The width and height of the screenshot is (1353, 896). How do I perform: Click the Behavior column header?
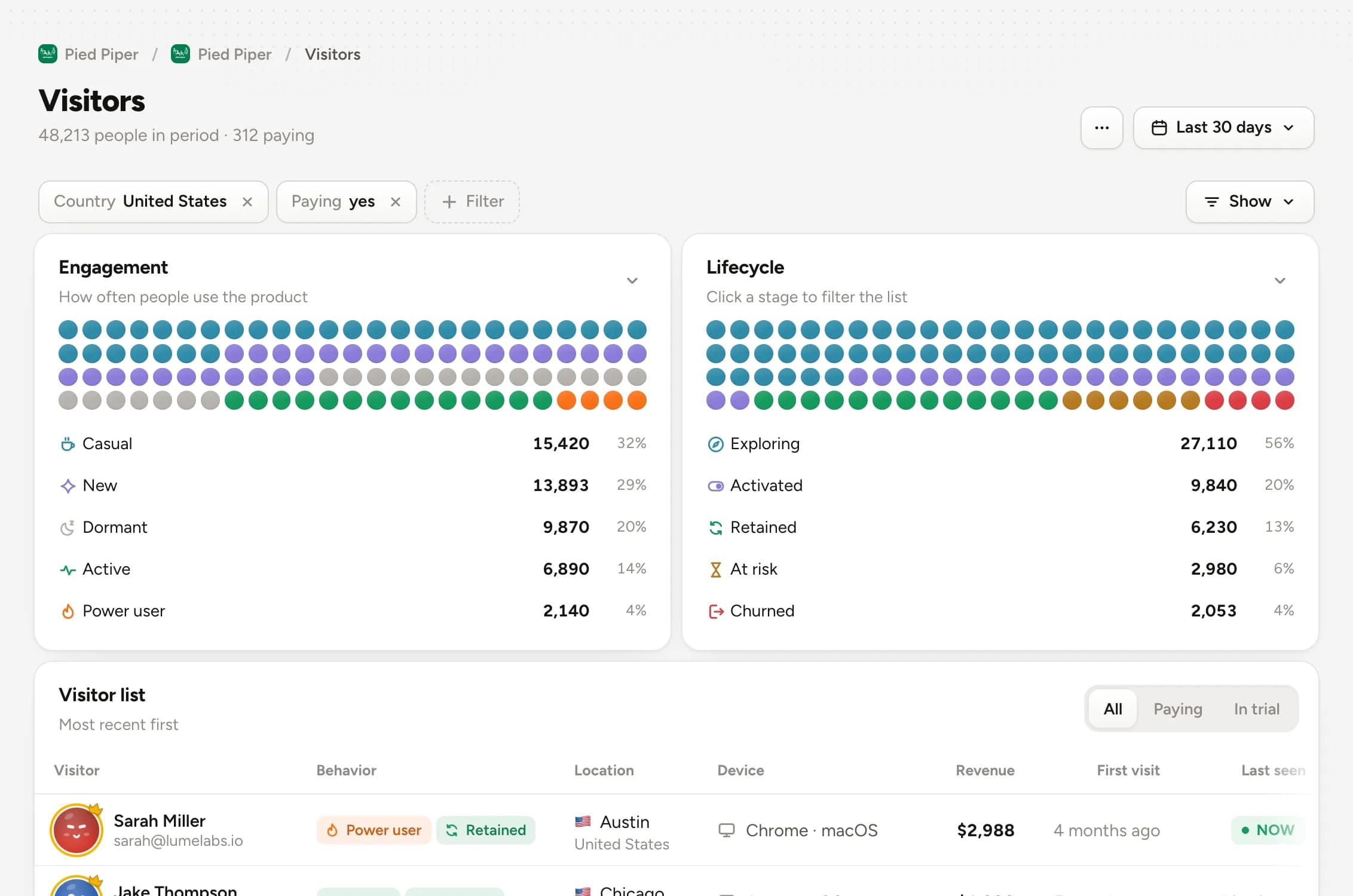pyautogui.click(x=346, y=771)
